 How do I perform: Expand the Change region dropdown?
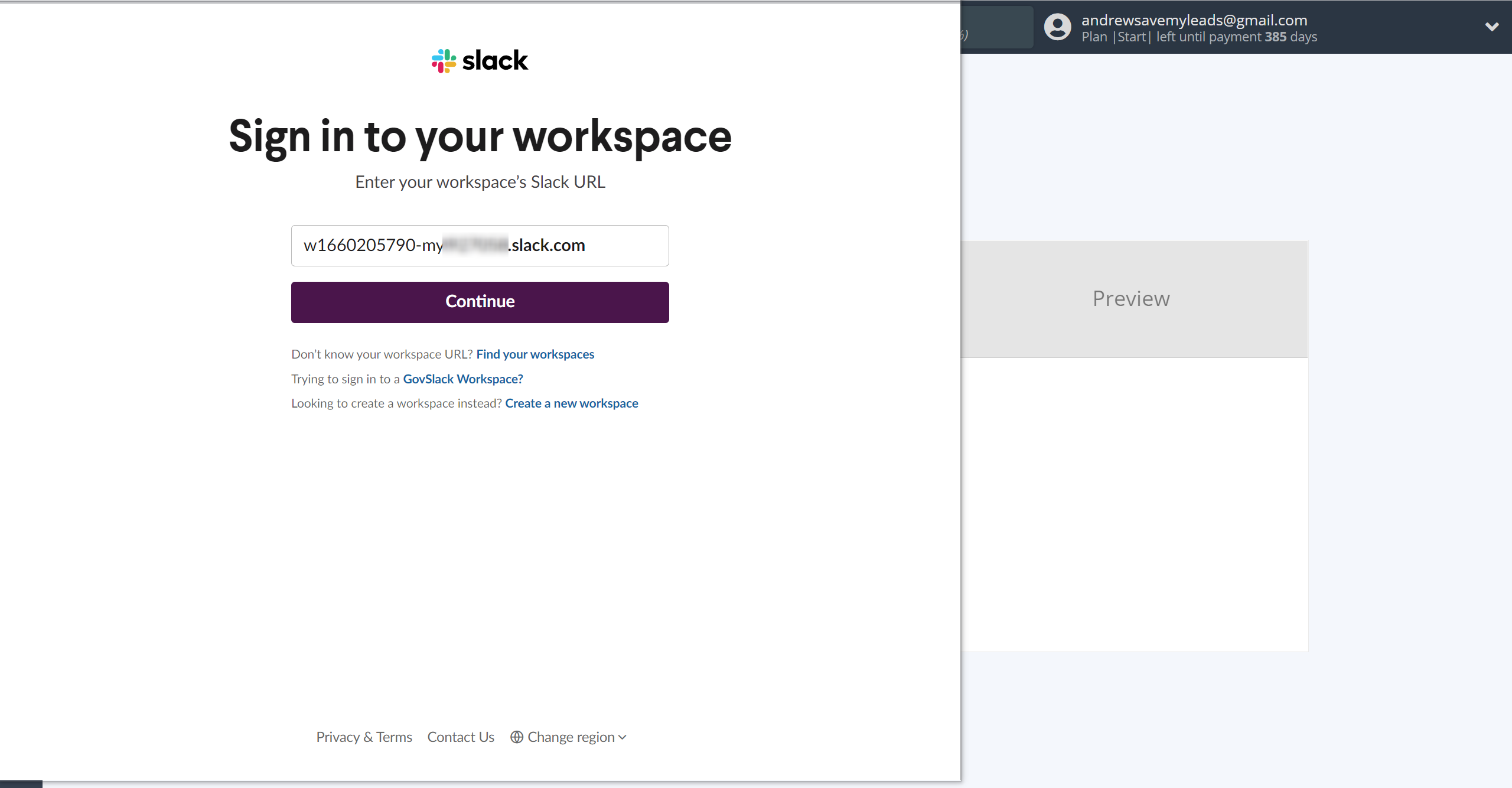[x=569, y=737]
